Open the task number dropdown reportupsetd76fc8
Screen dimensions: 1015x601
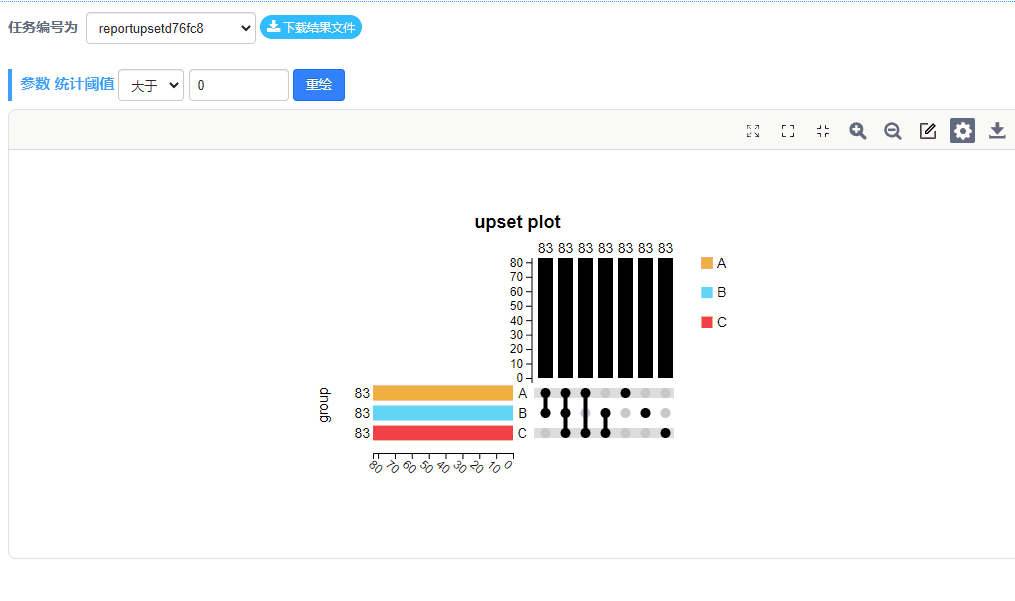[x=171, y=28]
